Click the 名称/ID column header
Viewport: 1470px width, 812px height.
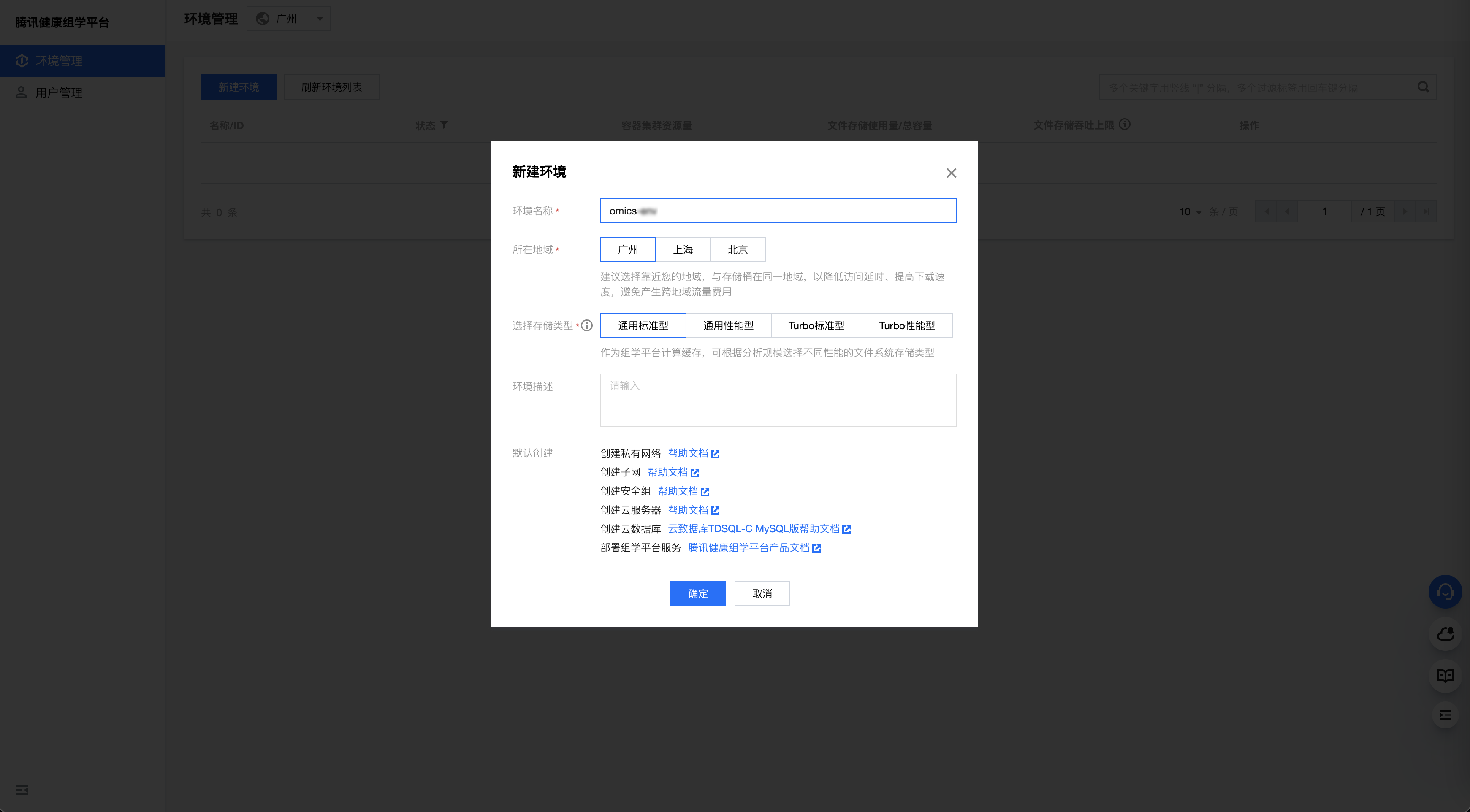[227, 125]
